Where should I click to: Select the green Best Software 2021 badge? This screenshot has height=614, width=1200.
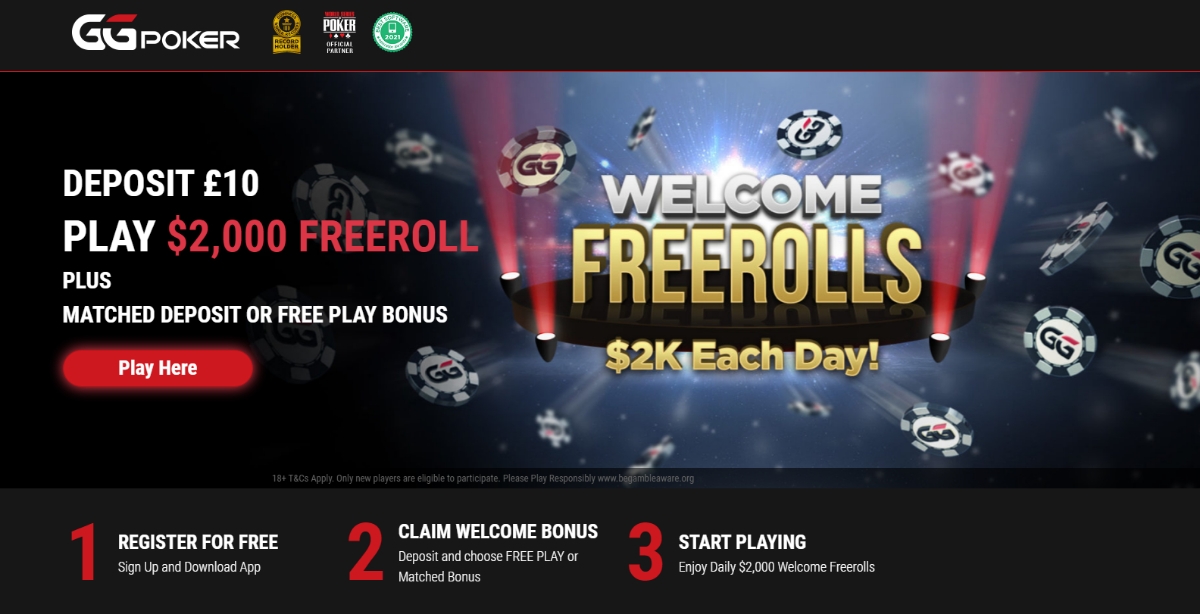pyautogui.click(x=392, y=32)
